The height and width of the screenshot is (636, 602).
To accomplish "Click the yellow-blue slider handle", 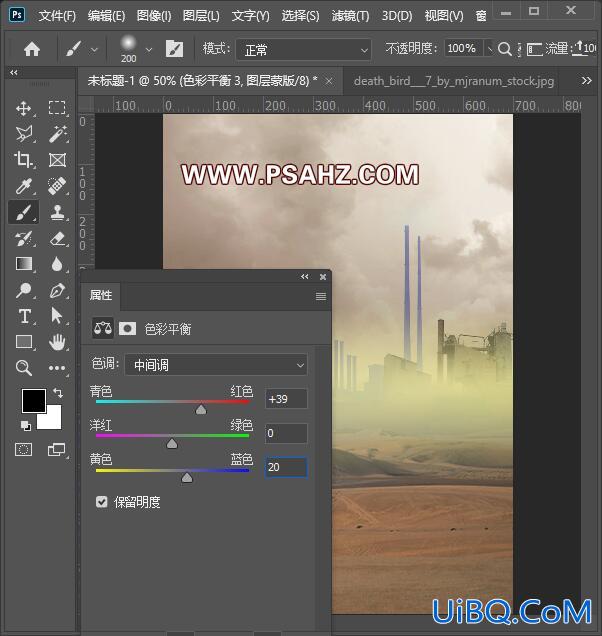I will [x=187, y=477].
